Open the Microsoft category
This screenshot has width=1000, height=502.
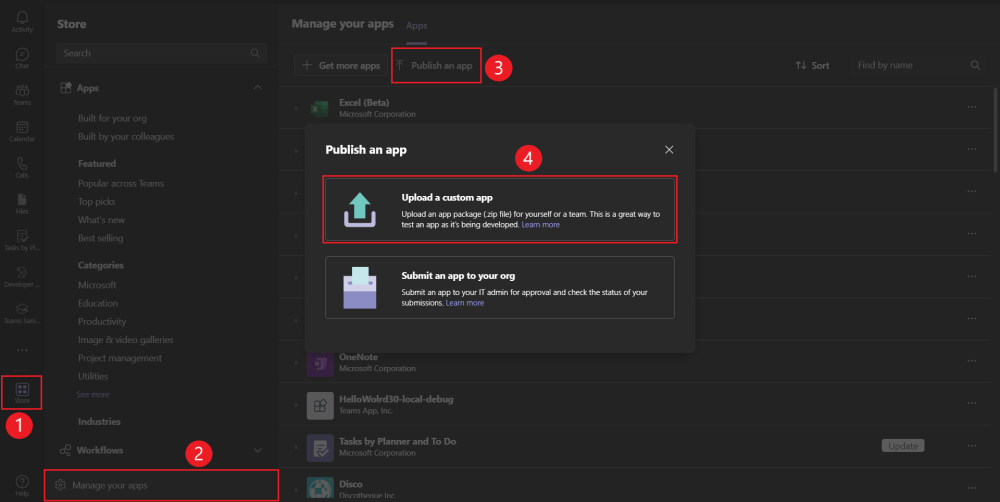tap(97, 285)
